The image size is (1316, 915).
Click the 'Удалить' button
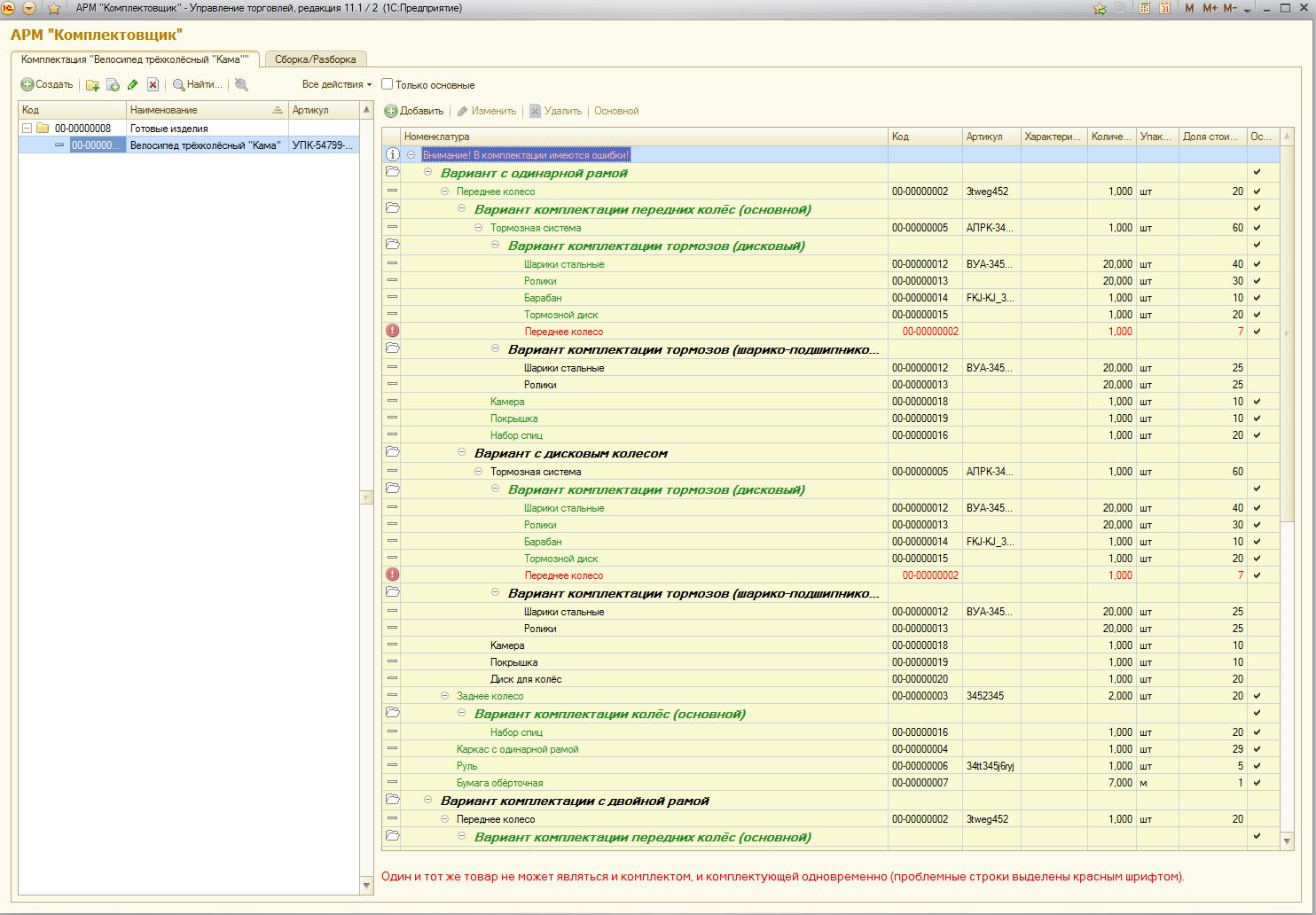click(556, 111)
